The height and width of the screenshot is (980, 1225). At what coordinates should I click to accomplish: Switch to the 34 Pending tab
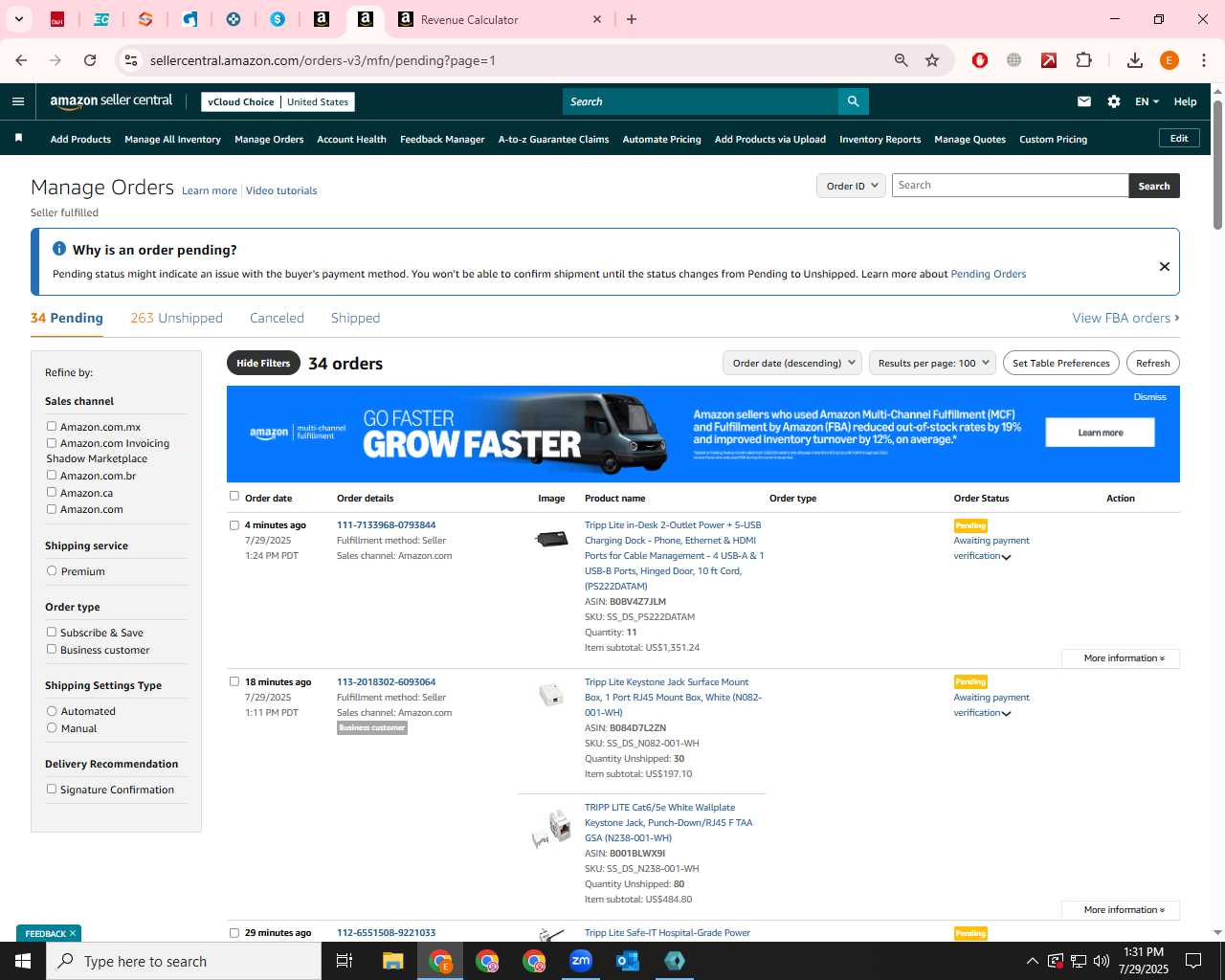67,318
